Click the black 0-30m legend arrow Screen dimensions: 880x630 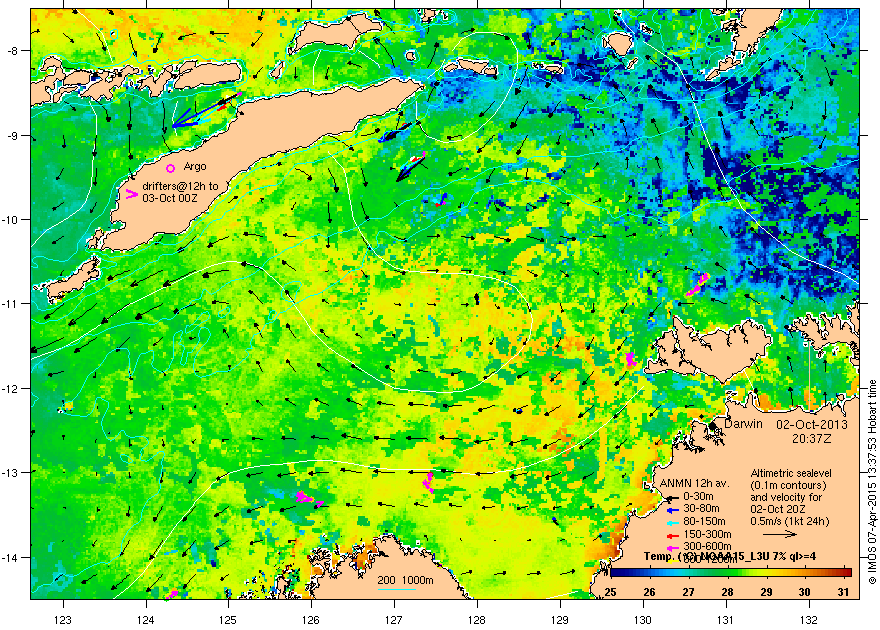671,499
